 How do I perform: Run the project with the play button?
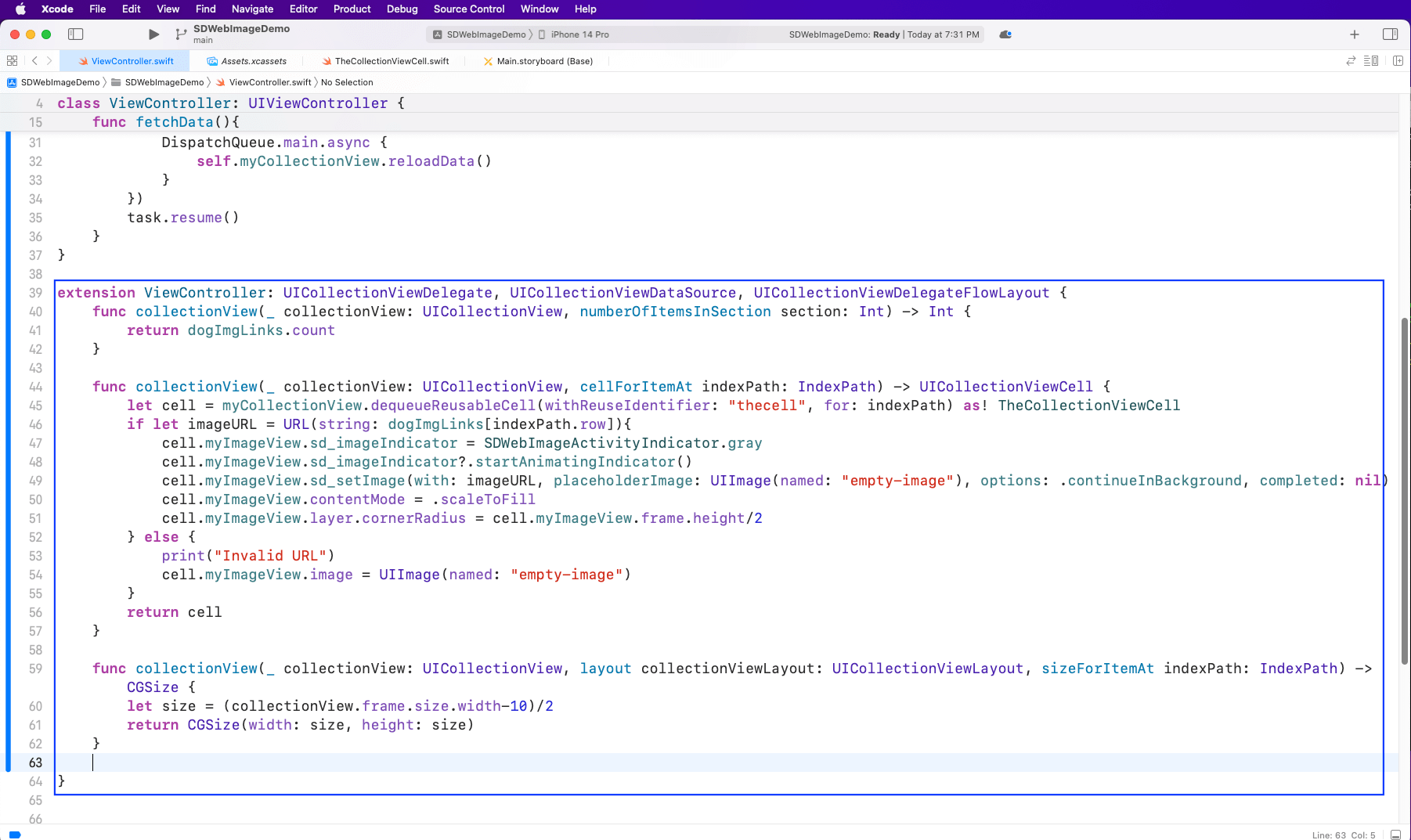pyautogui.click(x=153, y=34)
